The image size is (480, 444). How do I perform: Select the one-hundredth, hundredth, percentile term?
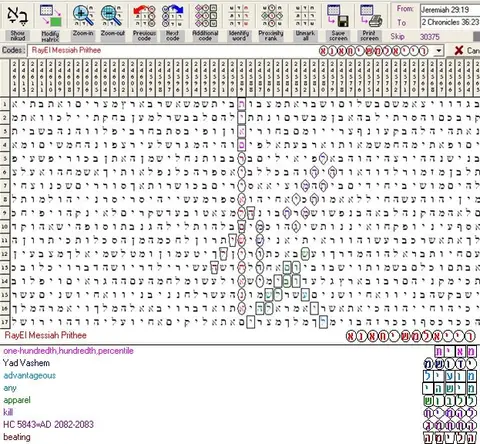pyautogui.click(x=68, y=351)
